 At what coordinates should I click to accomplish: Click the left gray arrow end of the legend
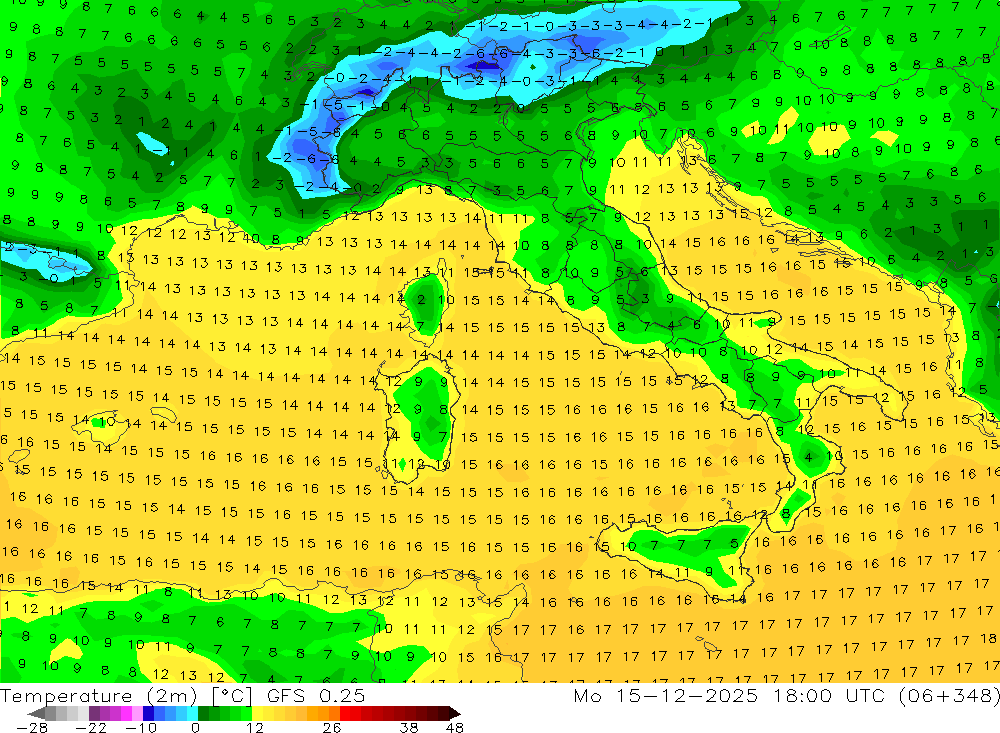[x=36, y=713]
